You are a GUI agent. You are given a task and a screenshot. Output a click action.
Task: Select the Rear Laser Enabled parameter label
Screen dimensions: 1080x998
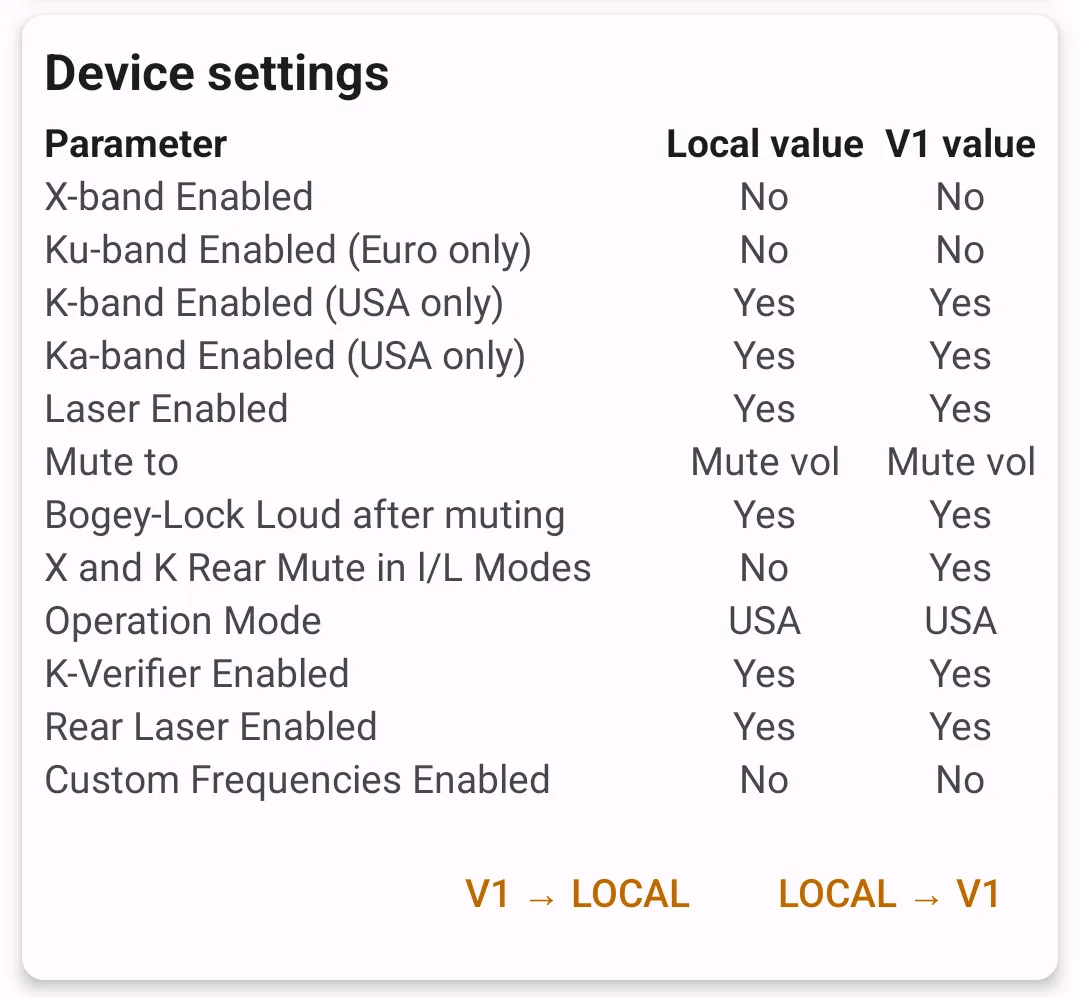tap(211, 727)
